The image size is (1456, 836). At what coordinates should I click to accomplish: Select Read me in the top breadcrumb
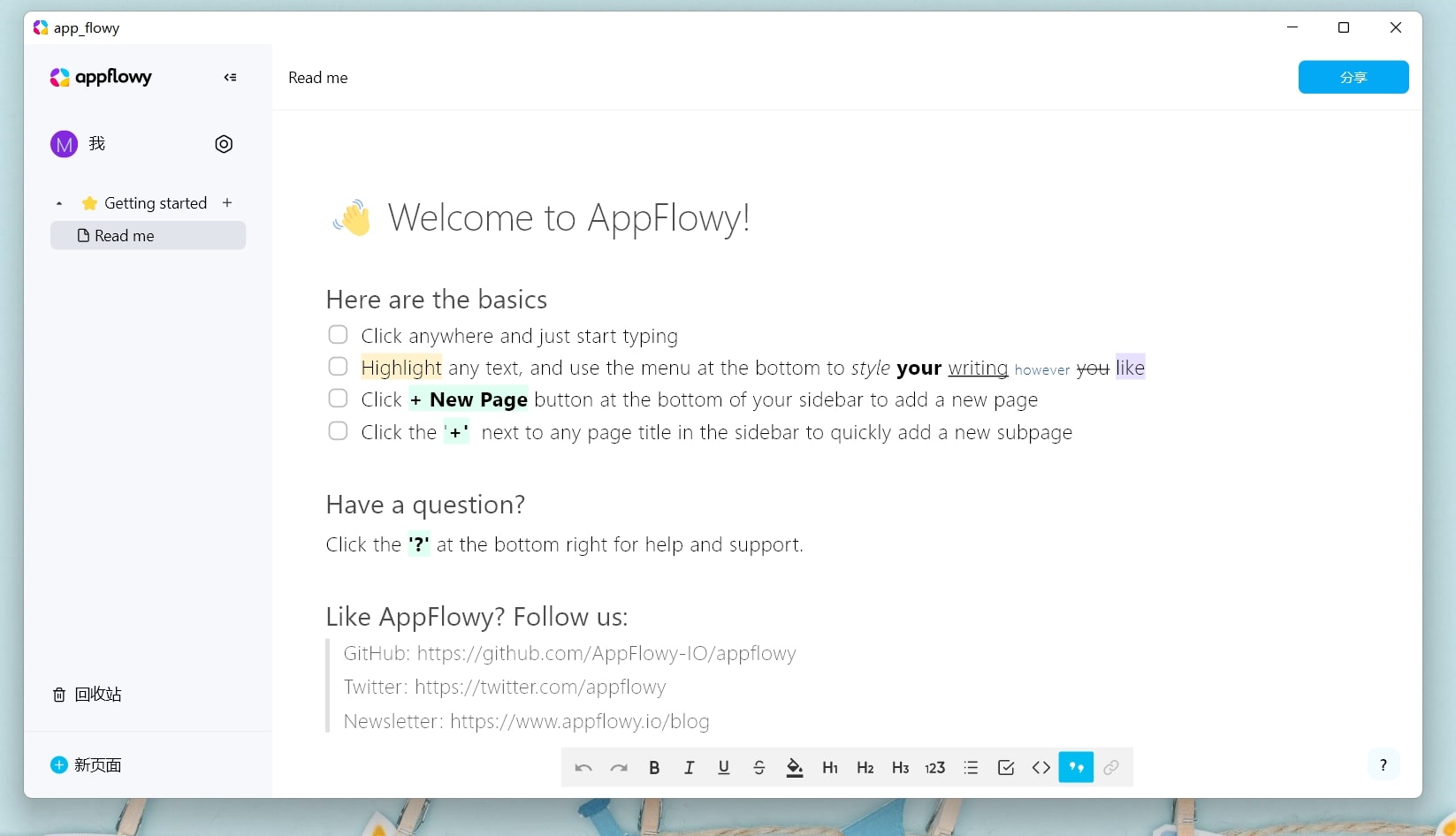tap(317, 78)
